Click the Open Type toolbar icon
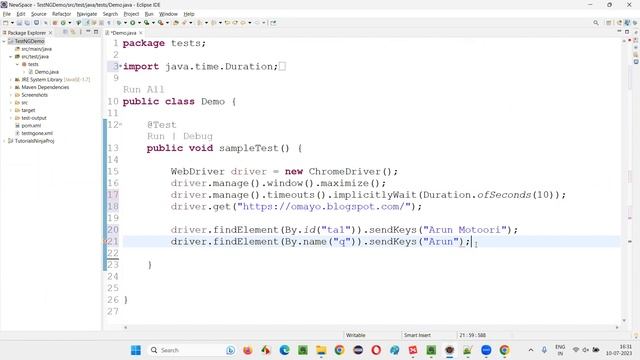This screenshot has width=640, height=360. (176, 23)
